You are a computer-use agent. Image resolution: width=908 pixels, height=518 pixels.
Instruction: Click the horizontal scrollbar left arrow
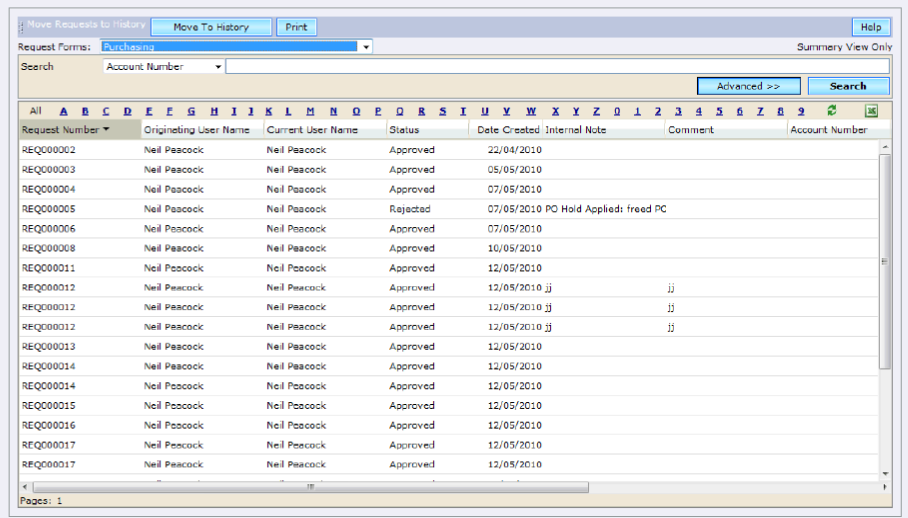[x=24, y=487]
